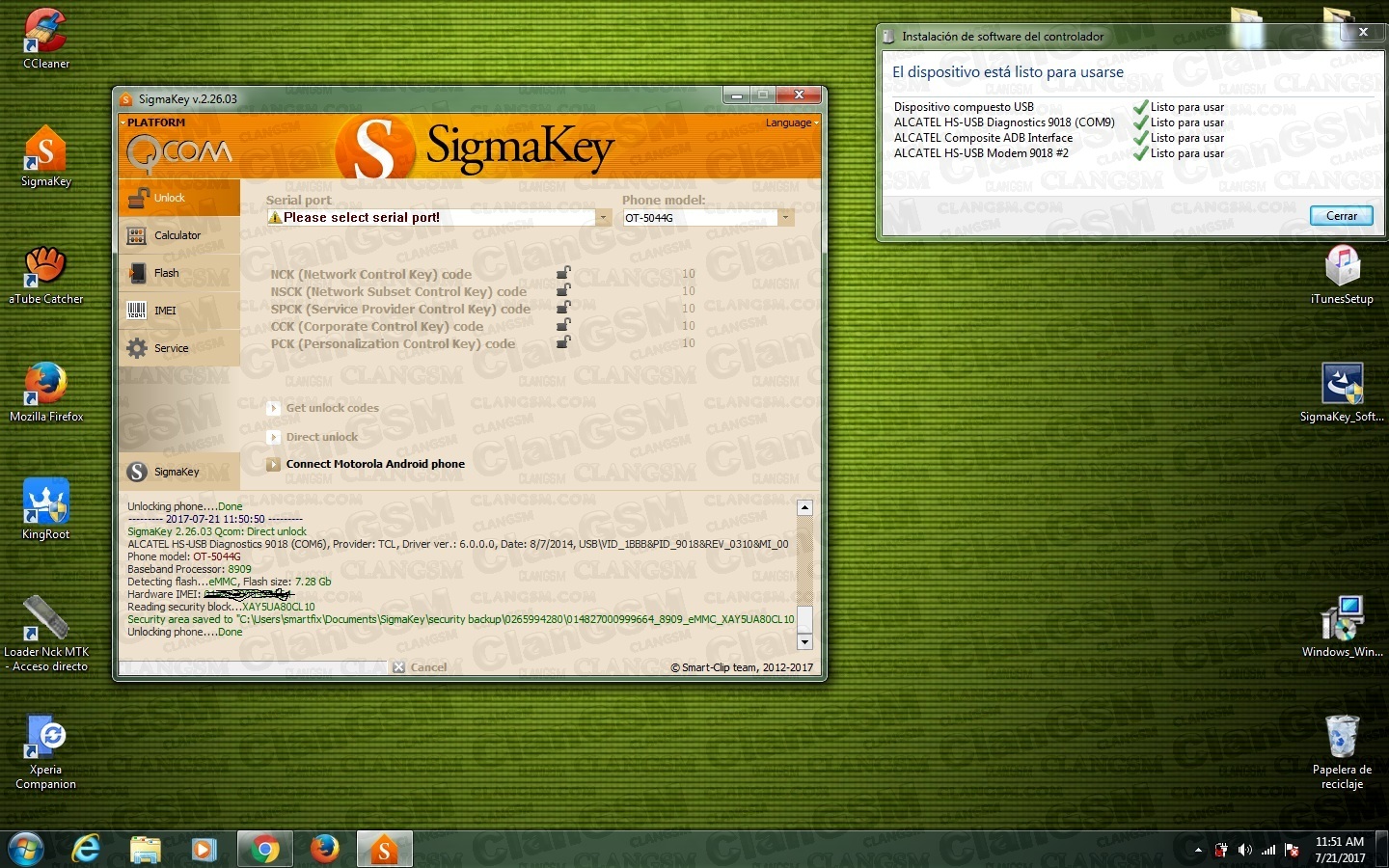The image size is (1389, 868).
Task: Click log line 'Baseband Processor: 8909'
Action: (189, 569)
